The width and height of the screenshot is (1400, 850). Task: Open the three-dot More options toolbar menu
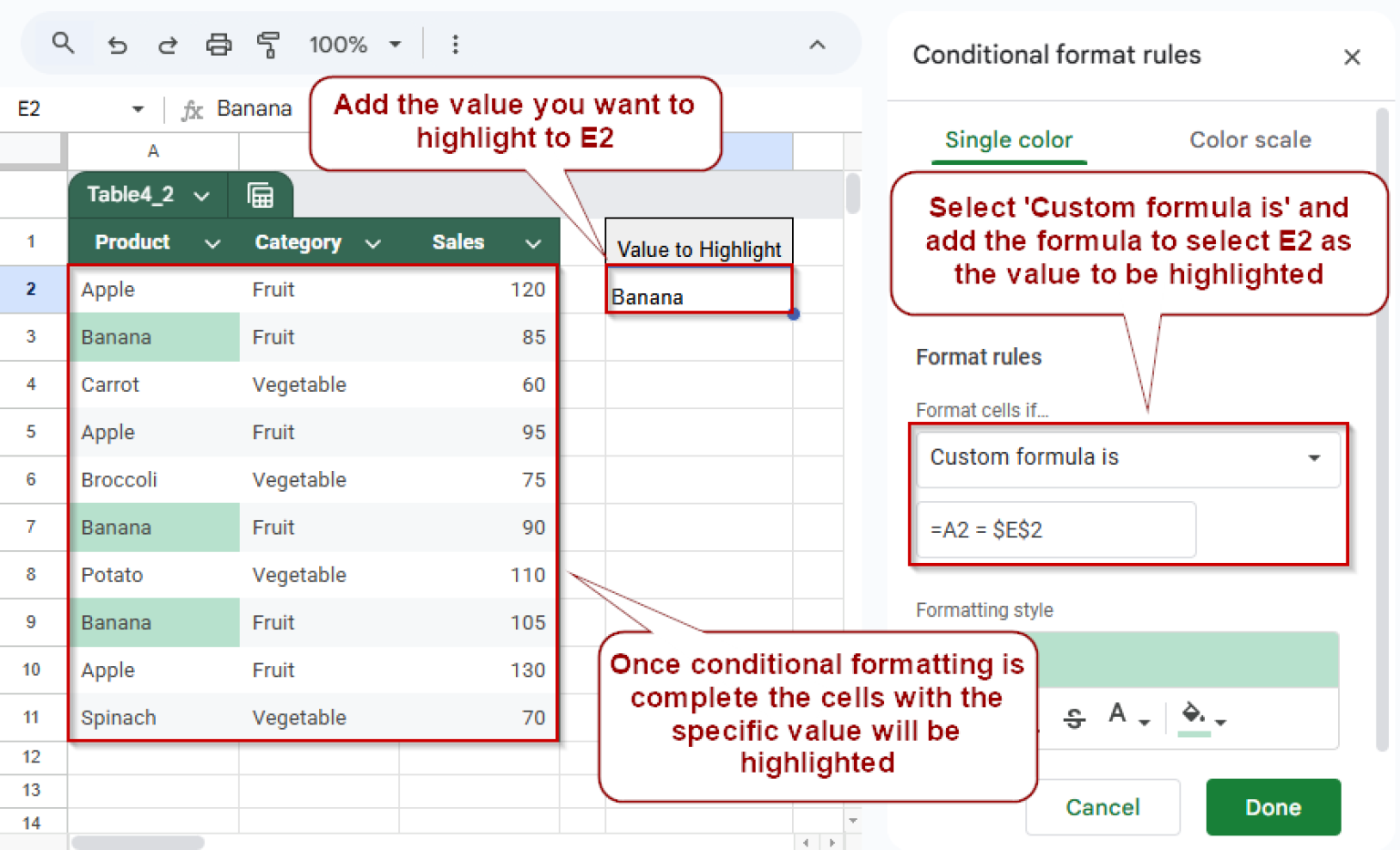[x=455, y=43]
